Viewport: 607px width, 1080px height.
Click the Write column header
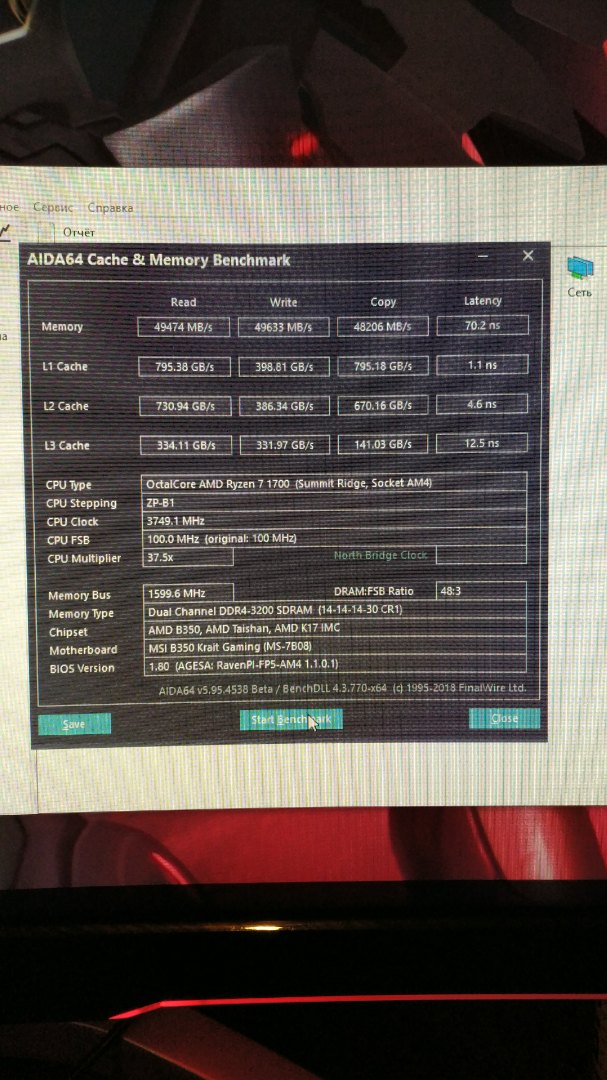(x=283, y=302)
